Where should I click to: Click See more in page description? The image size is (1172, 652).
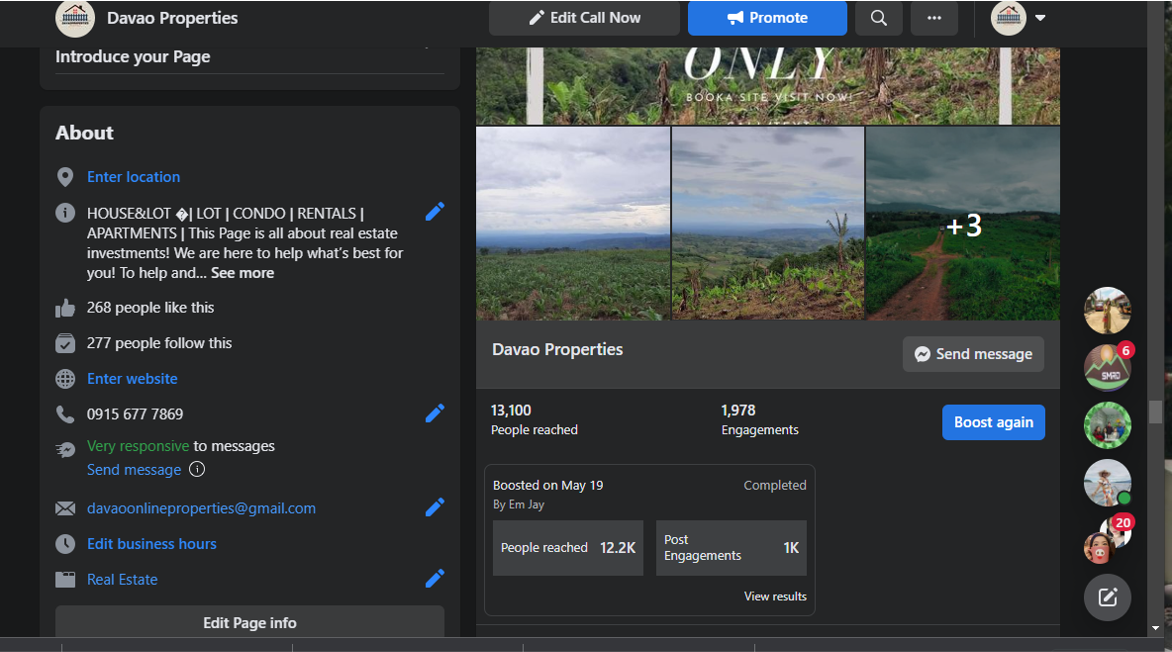pyautogui.click(x=242, y=273)
